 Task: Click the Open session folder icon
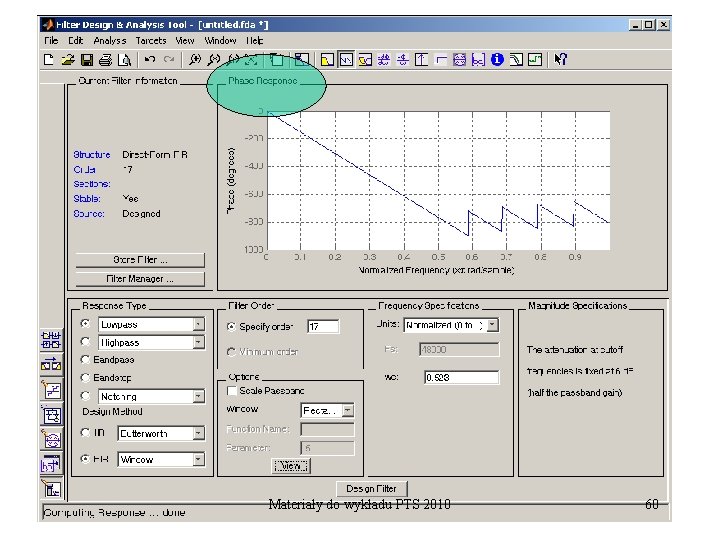tap(68, 60)
